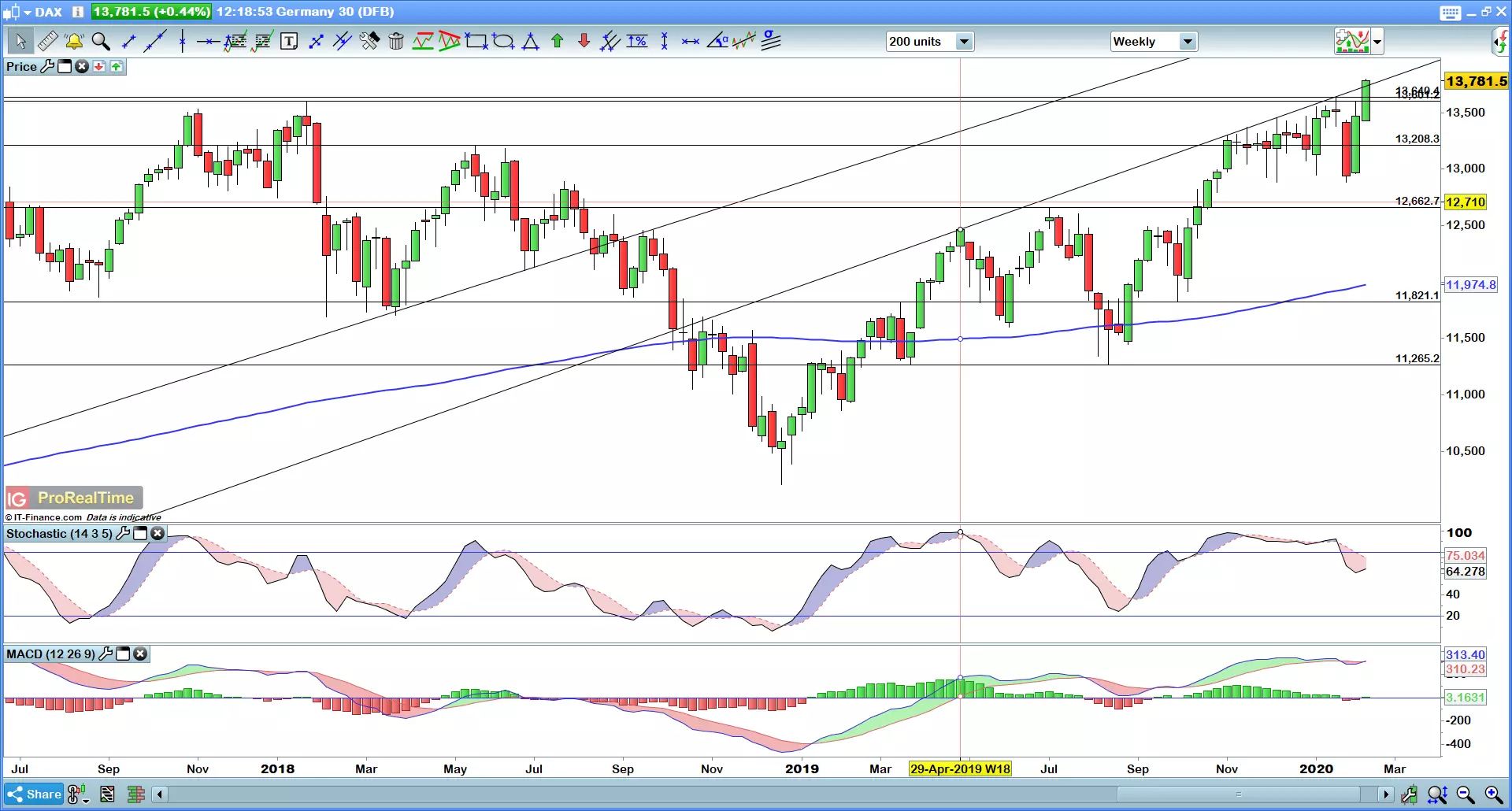
Task: Click the add indicator chart button
Action: click(x=1353, y=42)
